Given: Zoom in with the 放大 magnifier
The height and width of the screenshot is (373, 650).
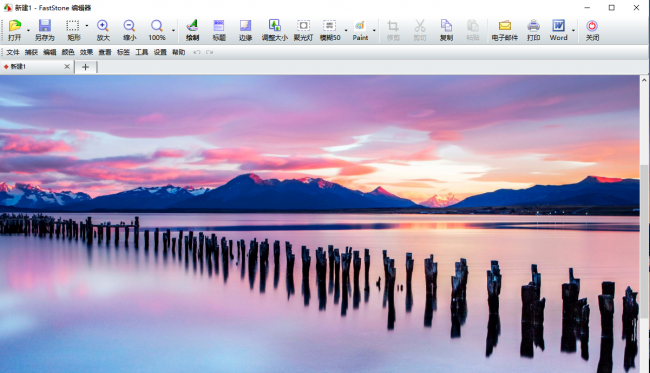Looking at the screenshot, I should click(x=103, y=30).
